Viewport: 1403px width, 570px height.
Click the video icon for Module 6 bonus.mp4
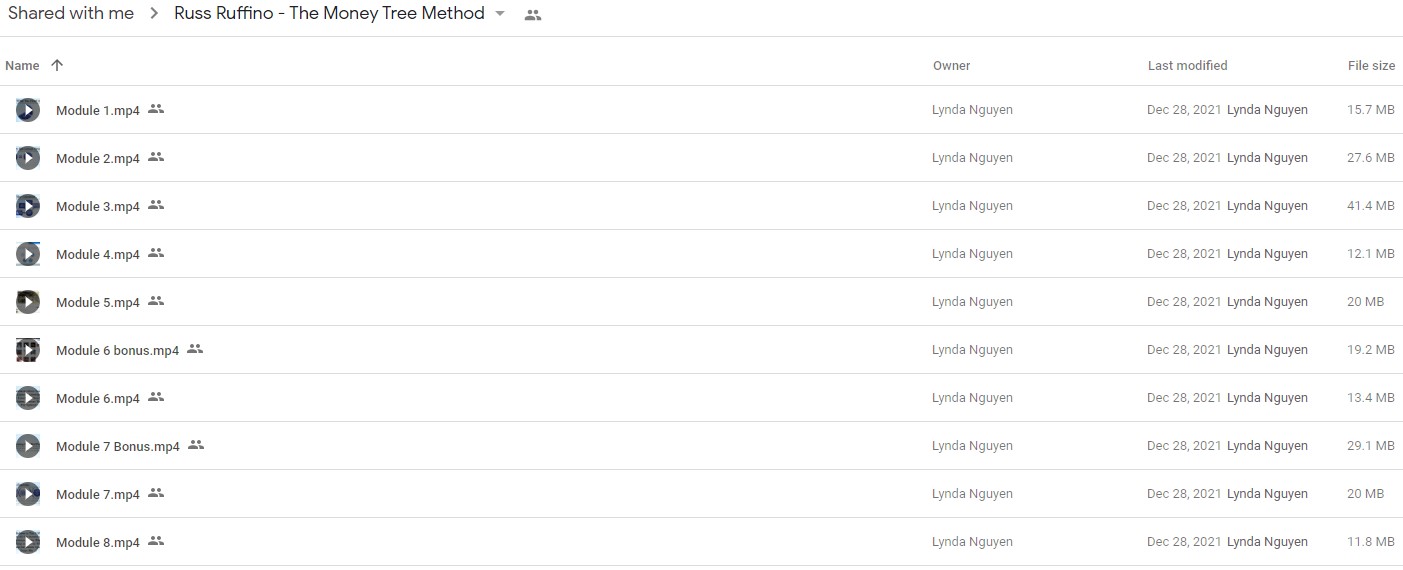pyautogui.click(x=28, y=350)
